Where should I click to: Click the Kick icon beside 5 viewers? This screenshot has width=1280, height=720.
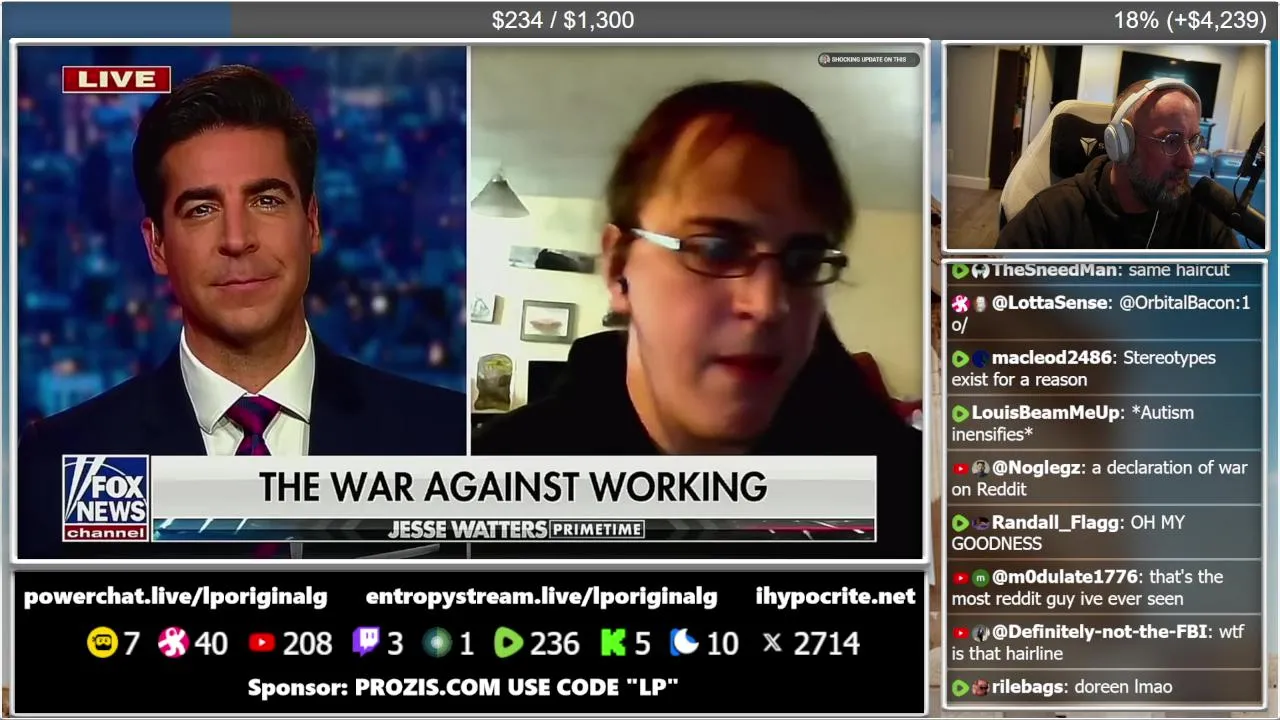pos(612,643)
